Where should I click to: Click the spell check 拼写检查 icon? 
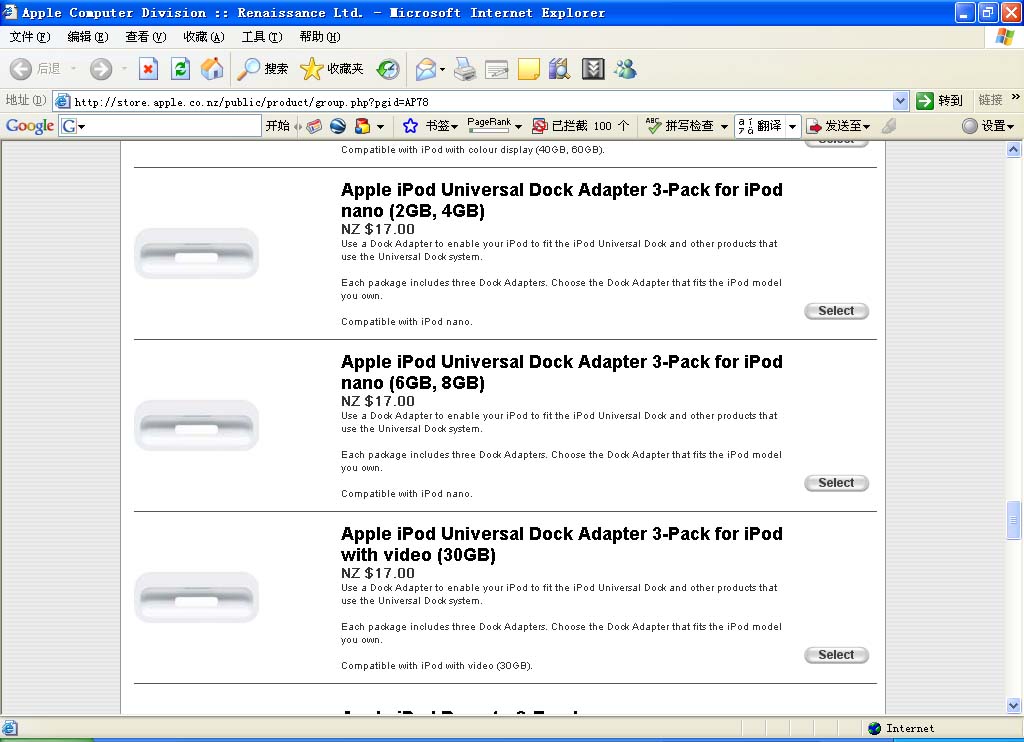[653, 125]
